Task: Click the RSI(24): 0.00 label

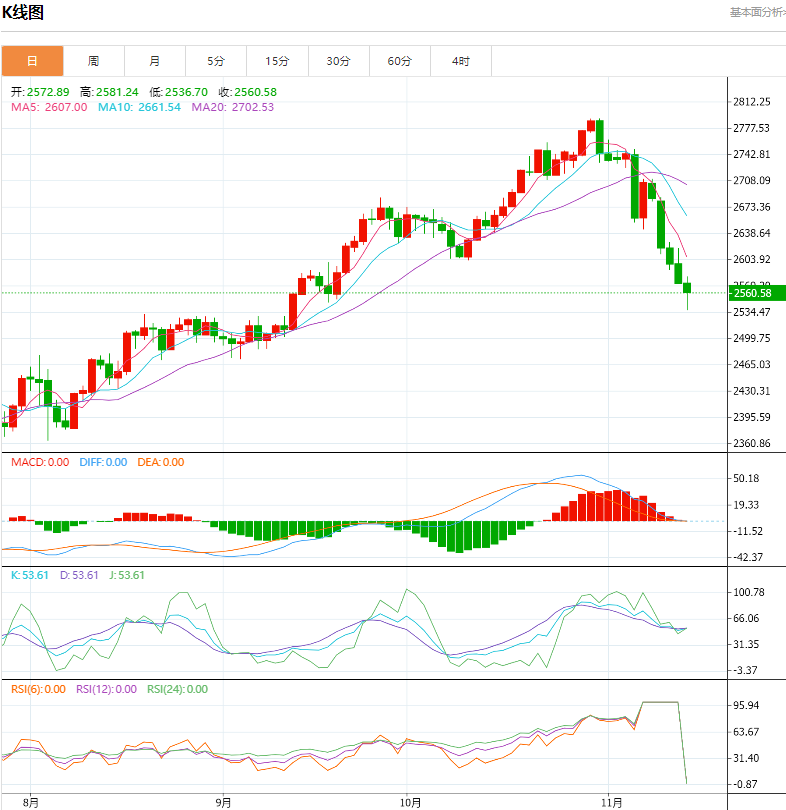Action: pyautogui.click(x=177, y=689)
